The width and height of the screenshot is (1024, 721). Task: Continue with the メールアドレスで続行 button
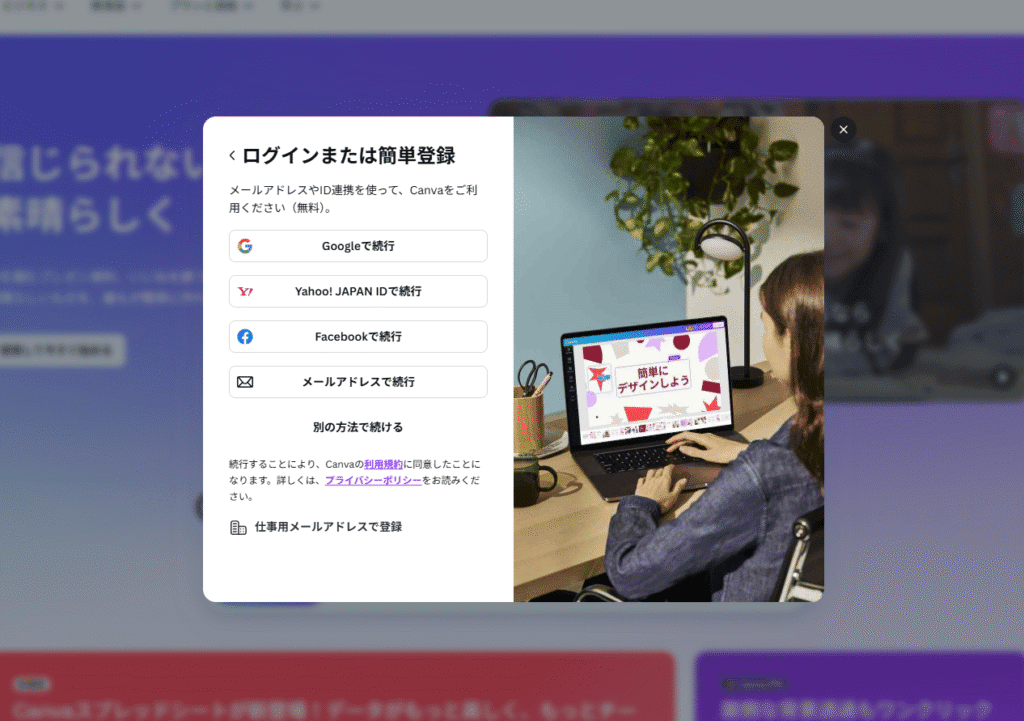358,382
